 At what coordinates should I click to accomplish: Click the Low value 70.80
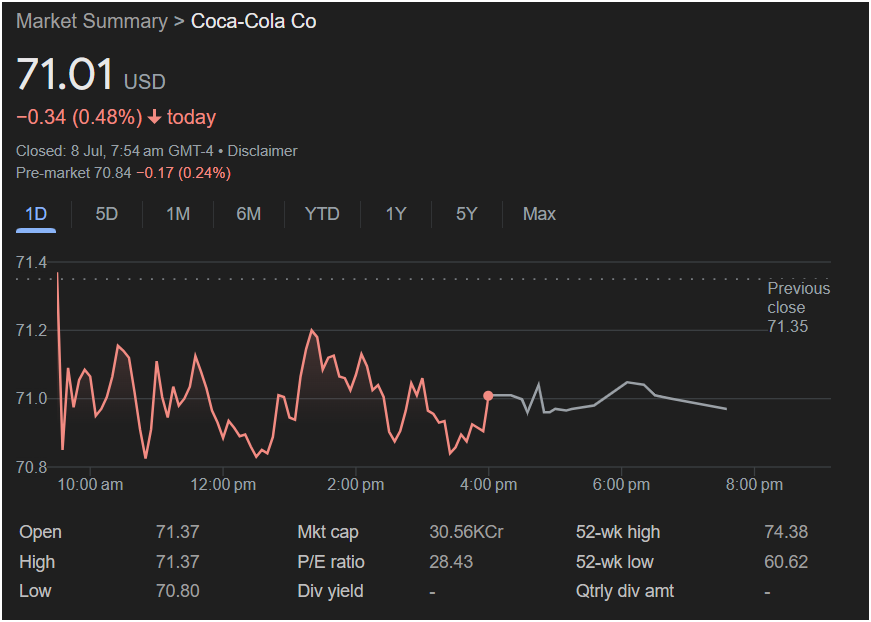[x=178, y=591]
